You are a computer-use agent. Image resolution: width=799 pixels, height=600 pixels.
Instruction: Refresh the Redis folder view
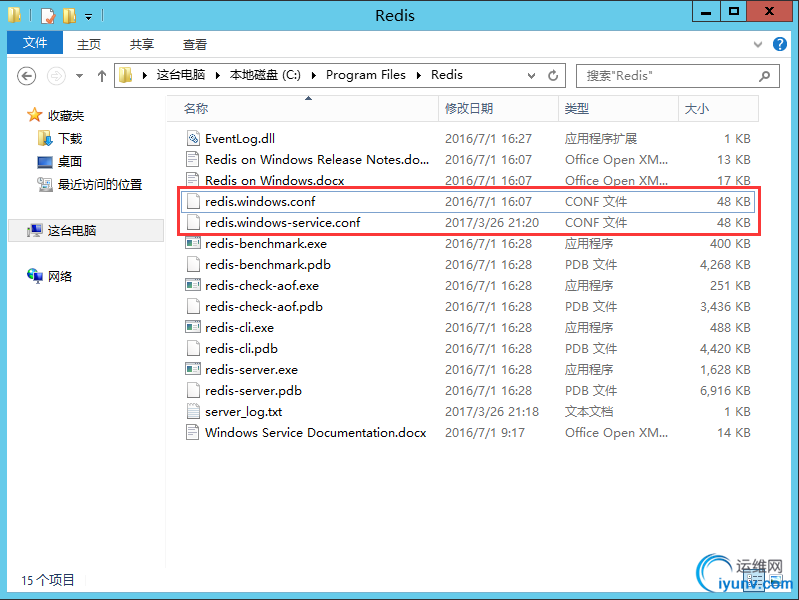pyautogui.click(x=553, y=75)
